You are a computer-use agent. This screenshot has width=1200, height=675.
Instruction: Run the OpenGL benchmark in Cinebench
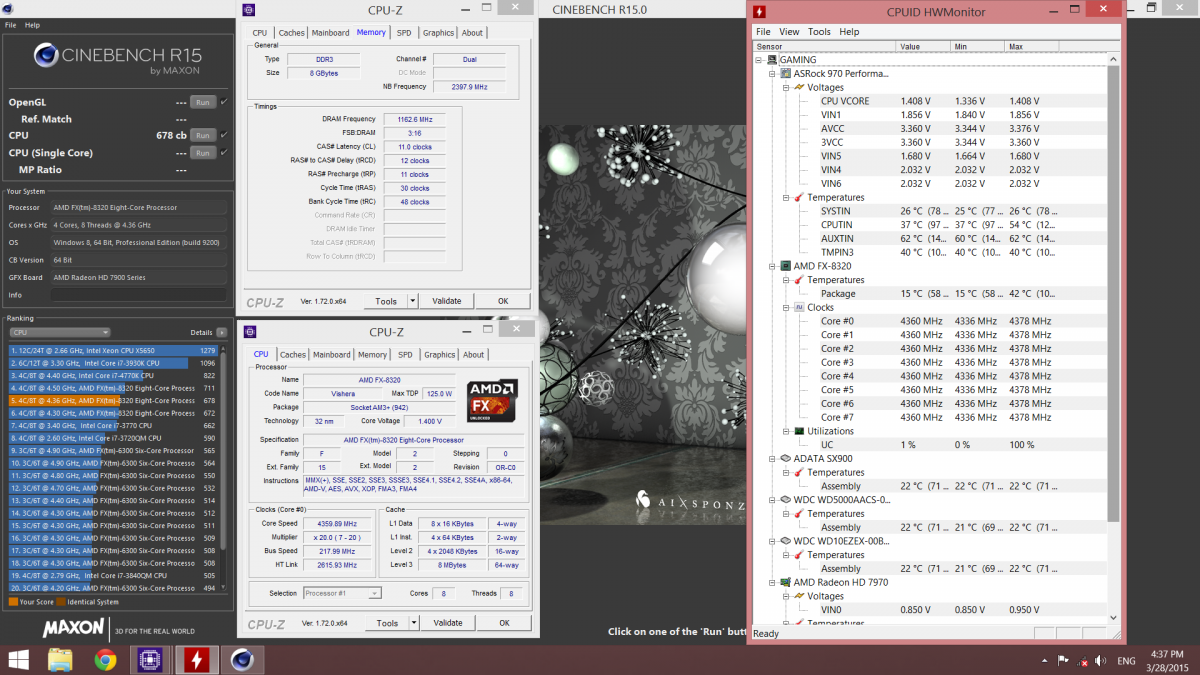pyautogui.click(x=202, y=102)
